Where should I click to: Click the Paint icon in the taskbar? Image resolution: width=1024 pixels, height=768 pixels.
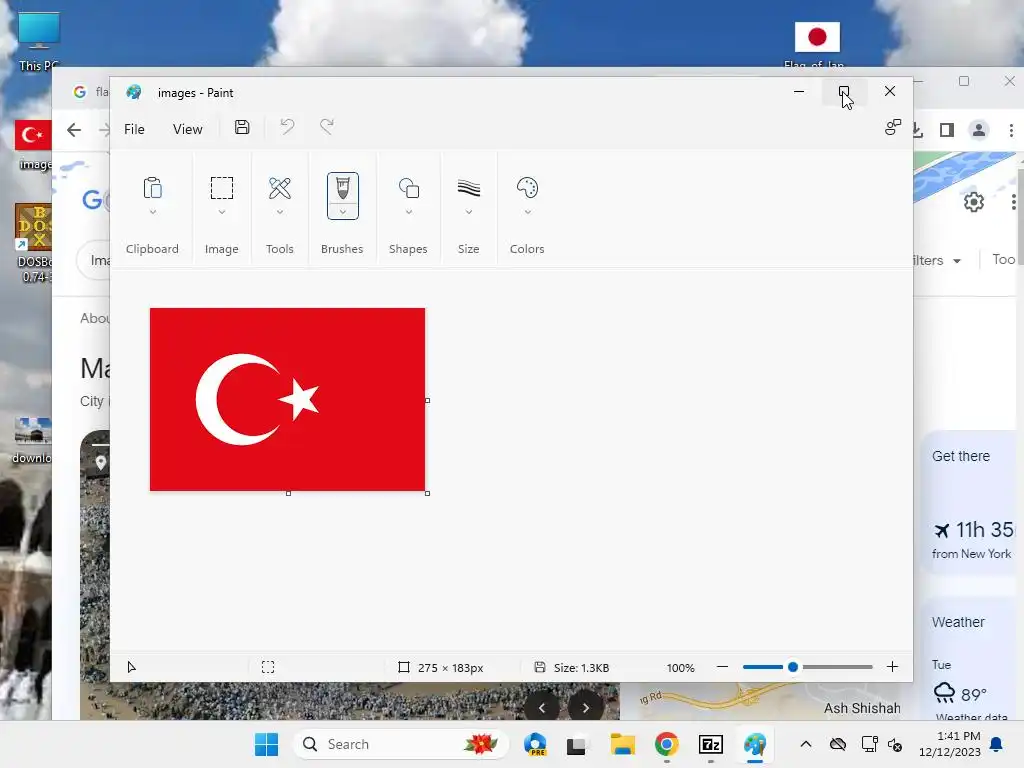coord(755,744)
